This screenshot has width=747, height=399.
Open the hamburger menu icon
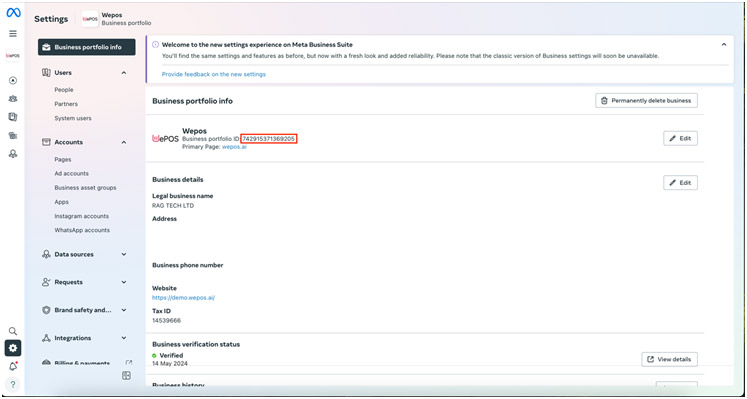[x=13, y=33]
